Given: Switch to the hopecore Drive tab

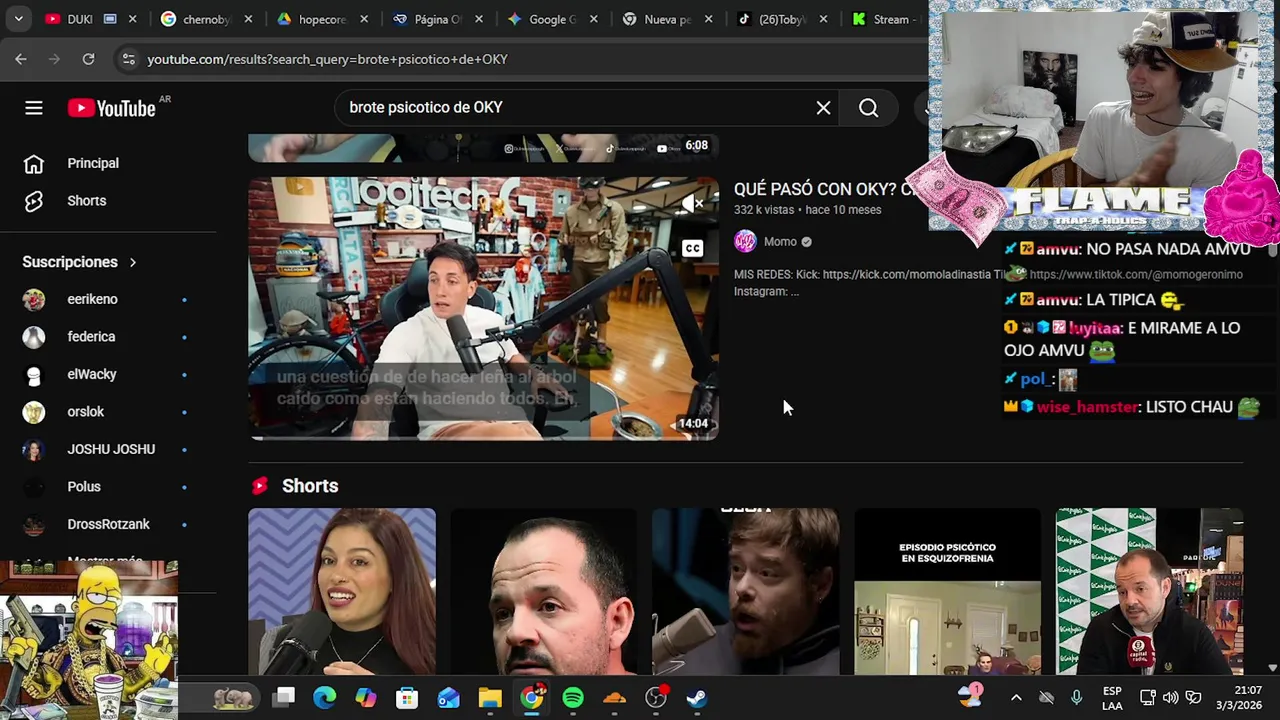Looking at the screenshot, I should pyautogui.click(x=322, y=19).
